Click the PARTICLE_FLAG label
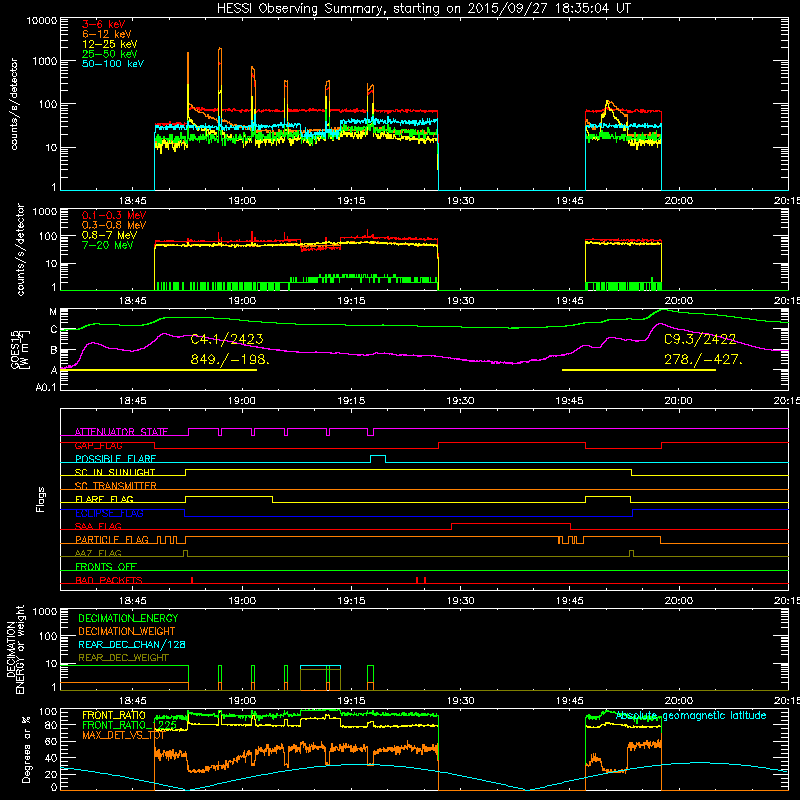Screen dimensions: 800x800 (x=112, y=539)
